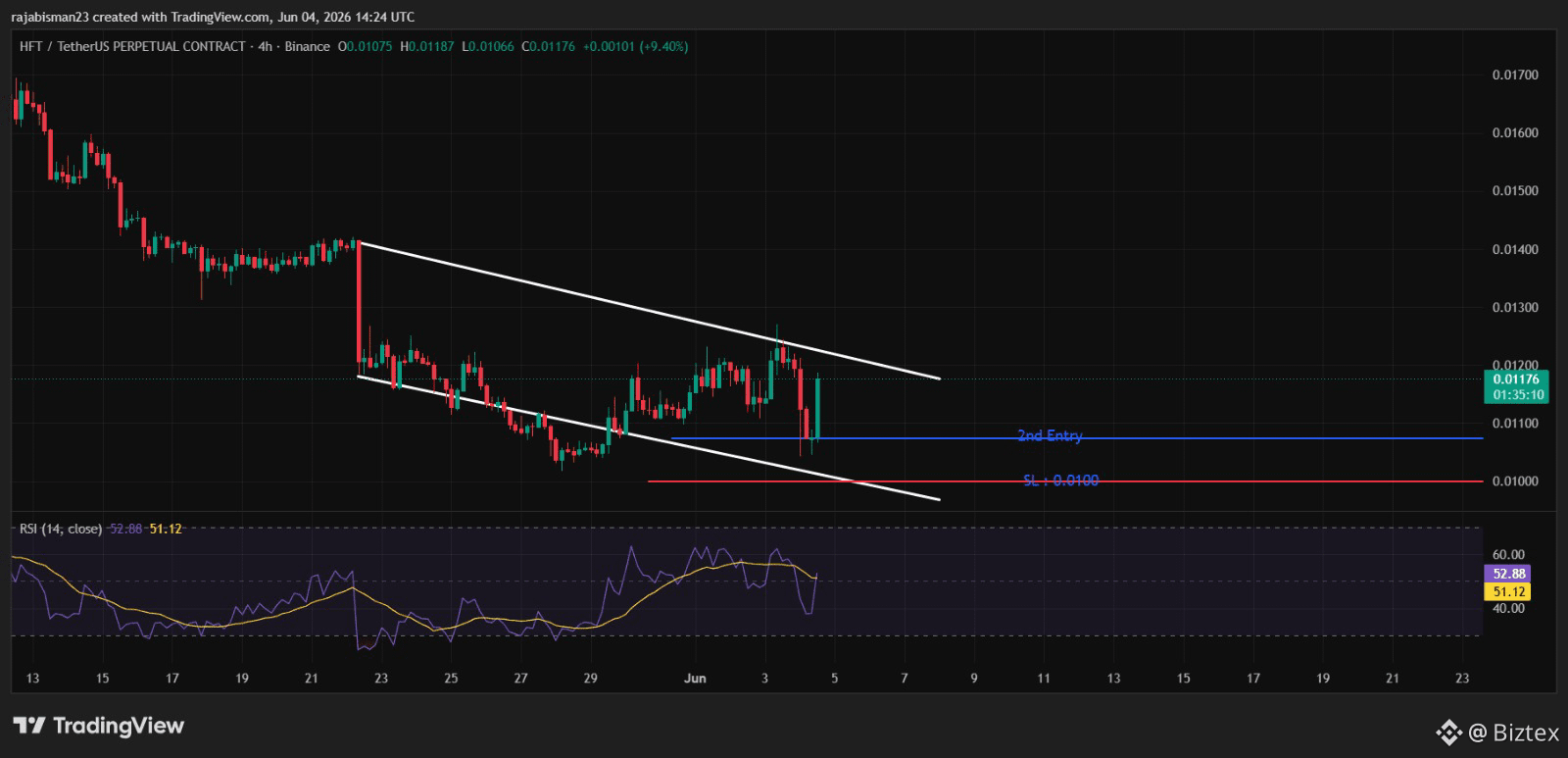Click the 0.01700 price axis label

point(1515,75)
